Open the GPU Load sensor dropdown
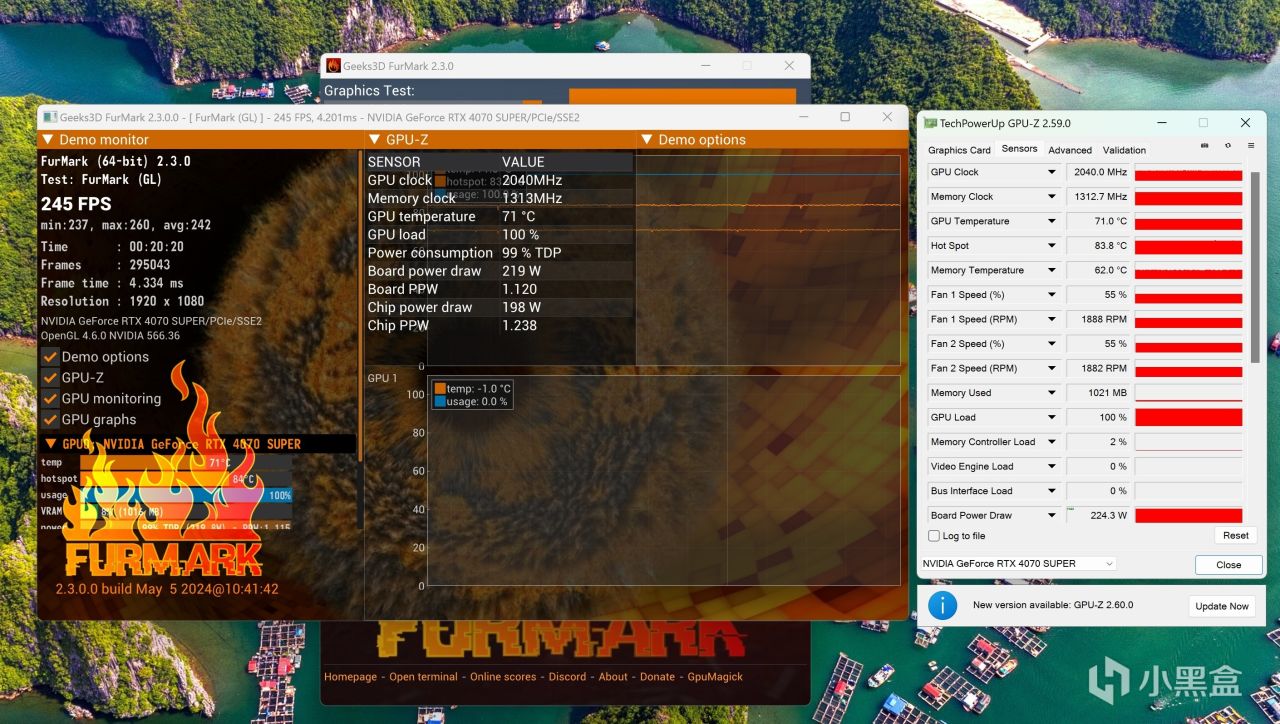Image resolution: width=1280 pixels, height=724 pixels. [1051, 417]
